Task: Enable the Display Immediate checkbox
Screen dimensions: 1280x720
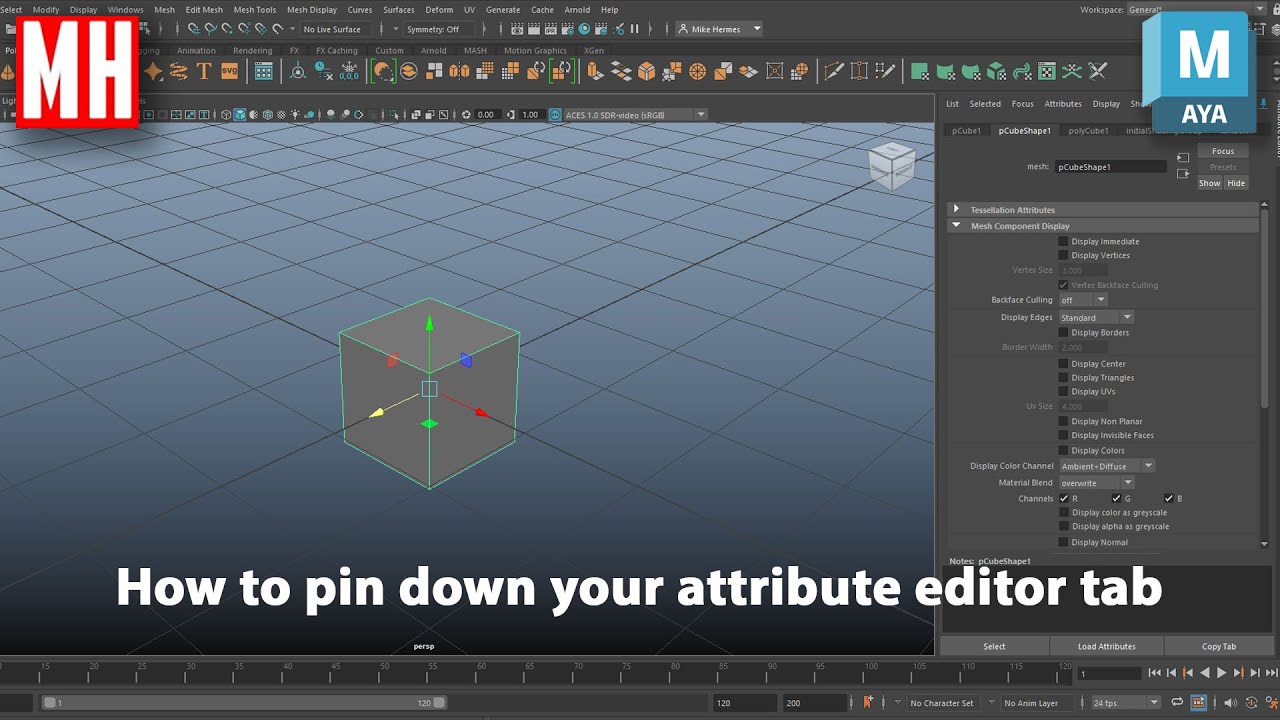Action: [x=1063, y=241]
